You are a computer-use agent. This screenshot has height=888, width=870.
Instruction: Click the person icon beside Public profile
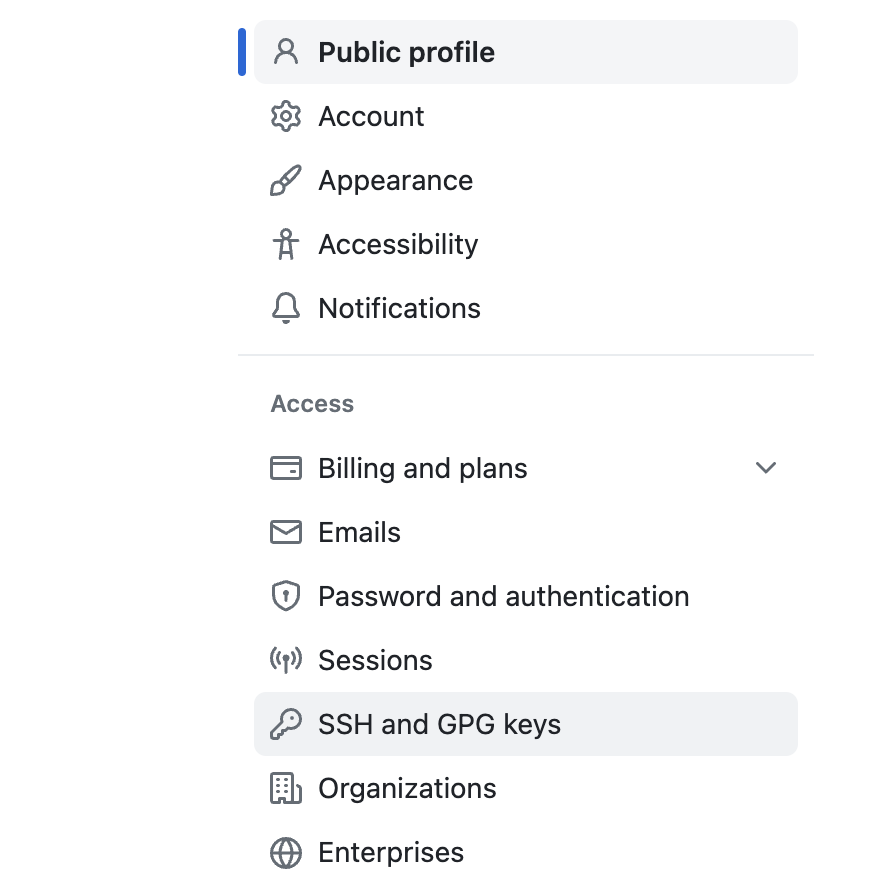click(x=286, y=52)
